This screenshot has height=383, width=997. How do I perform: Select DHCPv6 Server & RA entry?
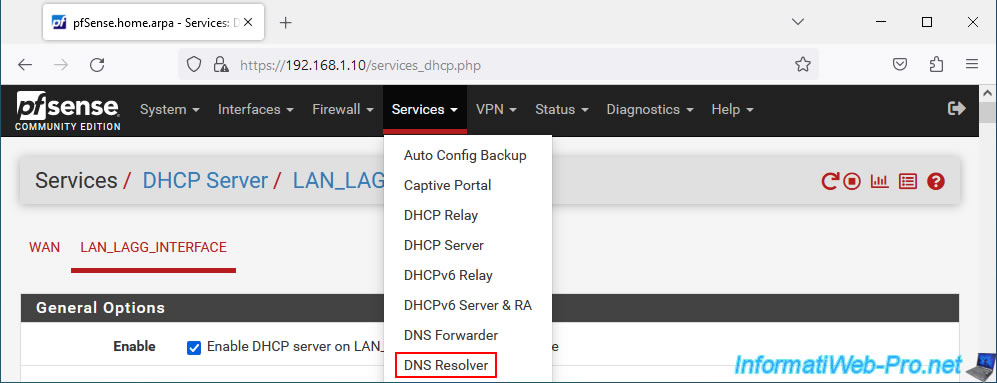[x=468, y=305]
